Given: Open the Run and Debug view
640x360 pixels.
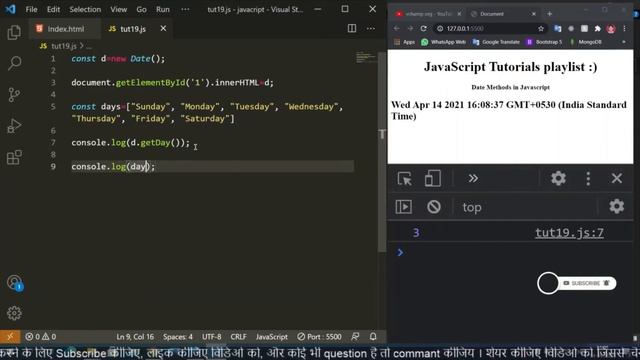Looking at the screenshot, I should (14, 126).
